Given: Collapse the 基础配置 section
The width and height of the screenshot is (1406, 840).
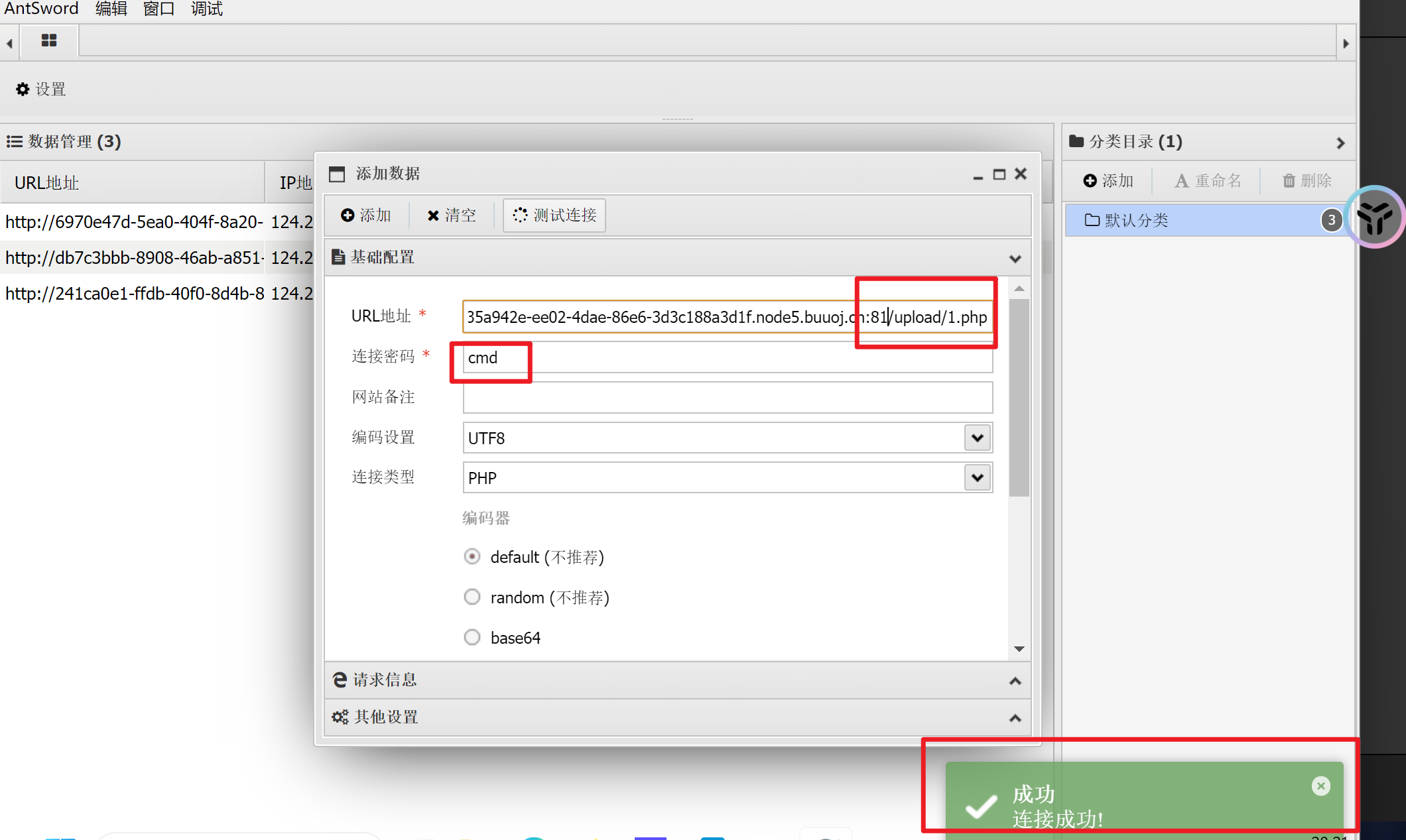Looking at the screenshot, I should coord(1015,258).
